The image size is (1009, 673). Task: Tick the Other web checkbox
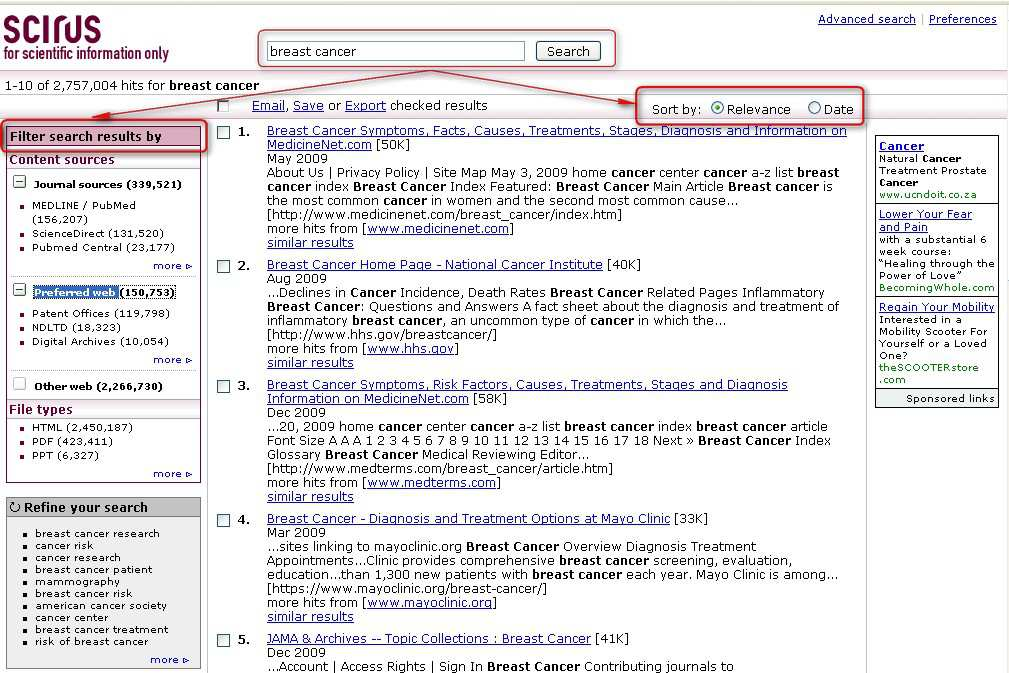tap(20, 385)
